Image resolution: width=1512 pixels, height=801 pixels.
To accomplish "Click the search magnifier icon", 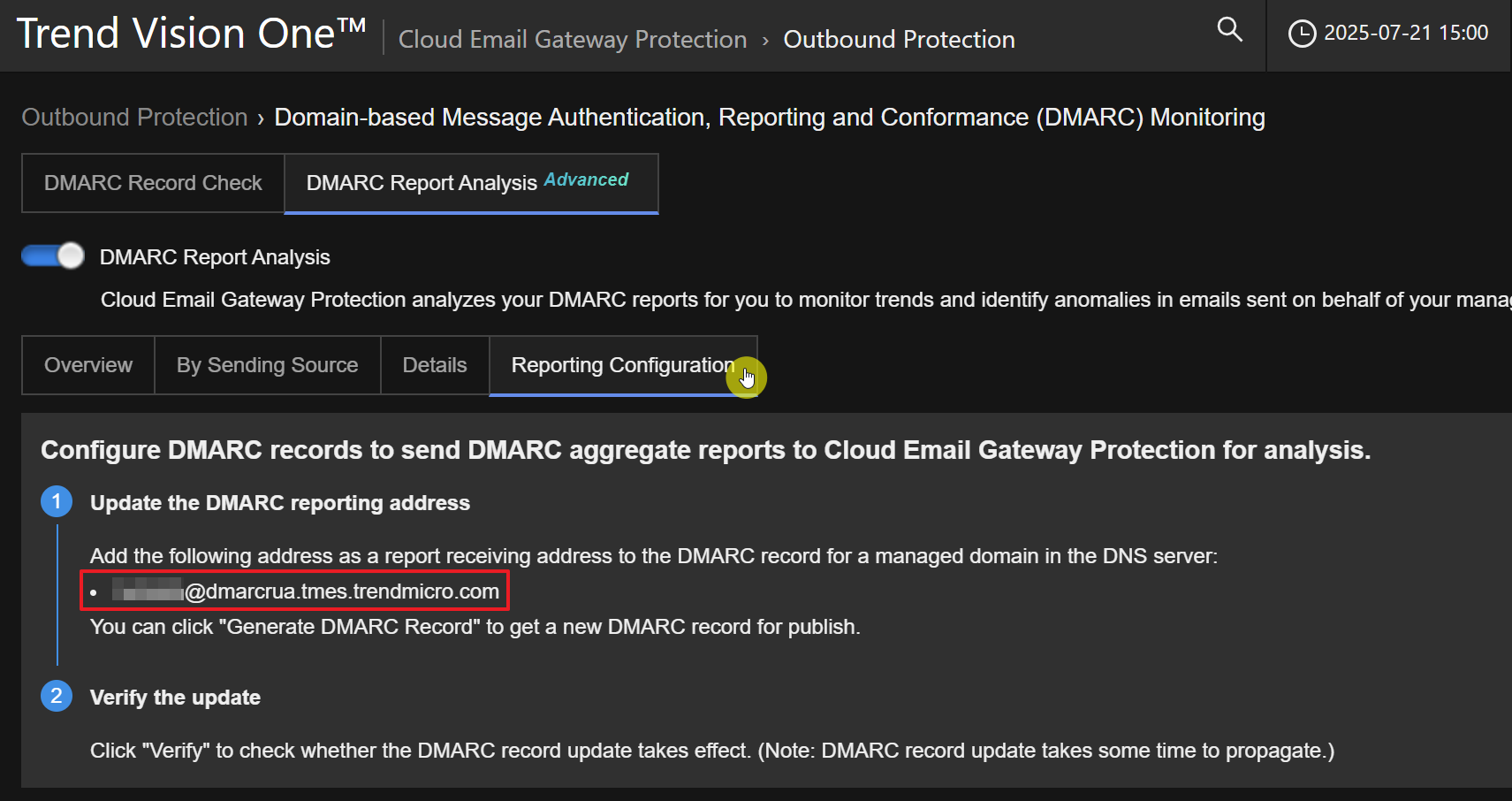I will click(x=1229, y=30).
